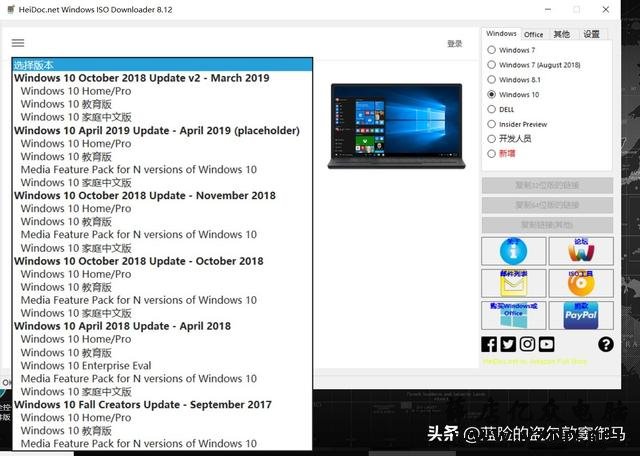This screenshot has width=640, height=456.
Task: Choose Windows 10 教育版 under March 2019 v2
Action: pos(162,104)
